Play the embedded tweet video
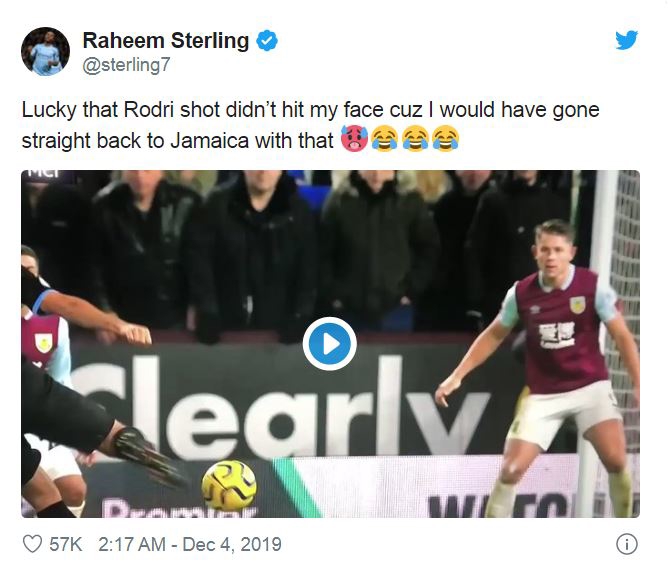The height and width of the screenshot is (569, 668). click(330, 344)
